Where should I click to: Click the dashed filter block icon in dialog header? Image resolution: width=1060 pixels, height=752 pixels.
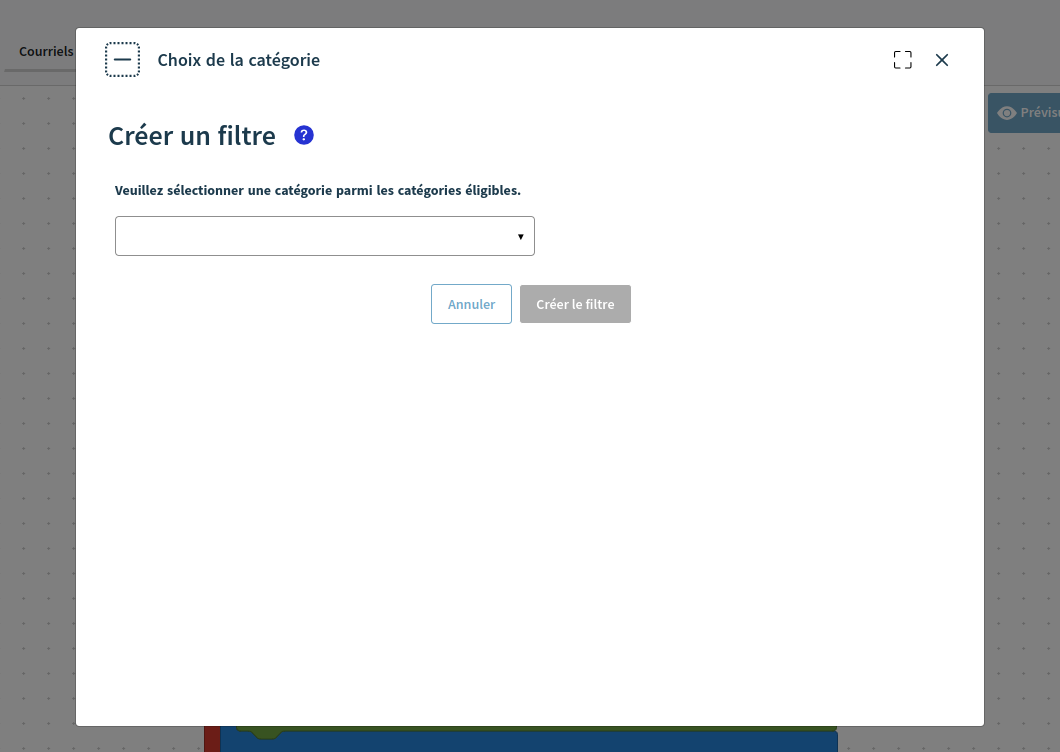pyautogui.click(x=122, y=58)
